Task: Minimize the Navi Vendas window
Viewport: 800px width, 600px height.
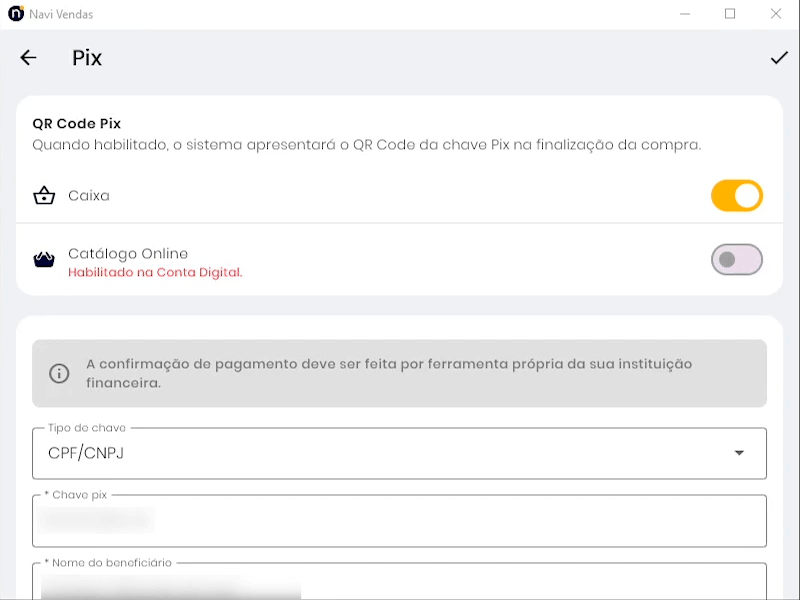Action: pyautogui.click(x=685, y=14)
